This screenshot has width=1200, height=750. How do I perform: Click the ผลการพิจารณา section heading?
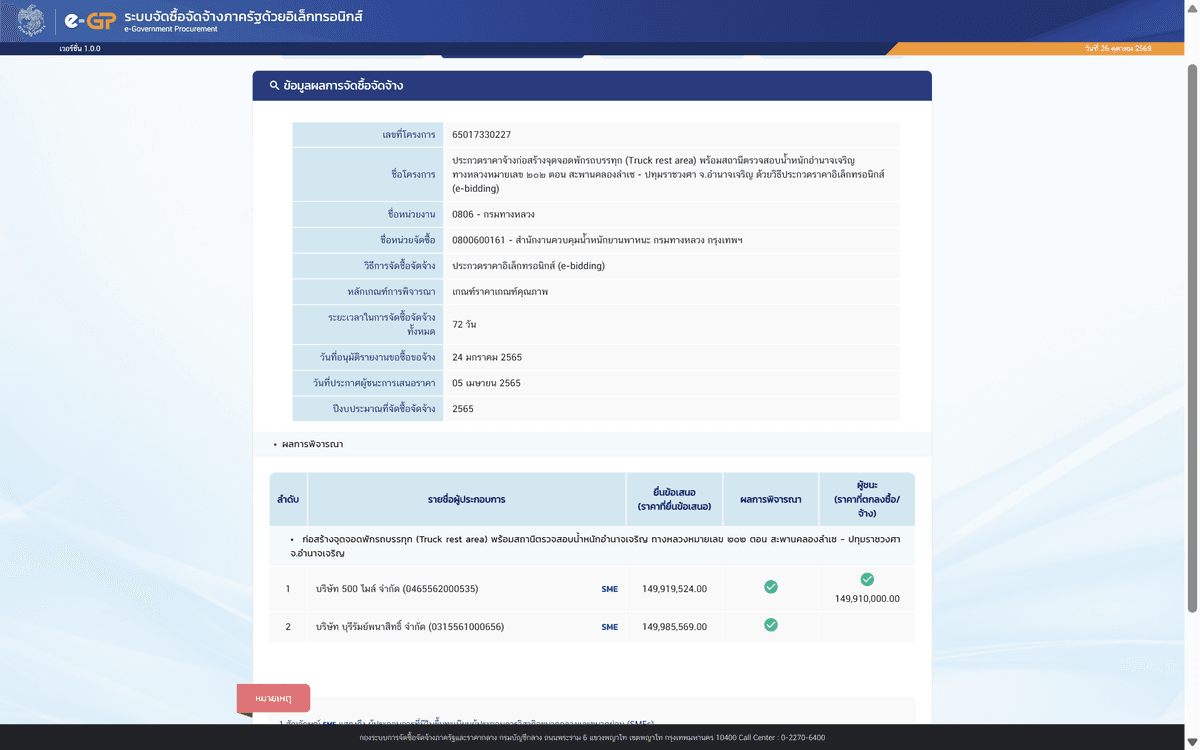[x=312, y=444]
